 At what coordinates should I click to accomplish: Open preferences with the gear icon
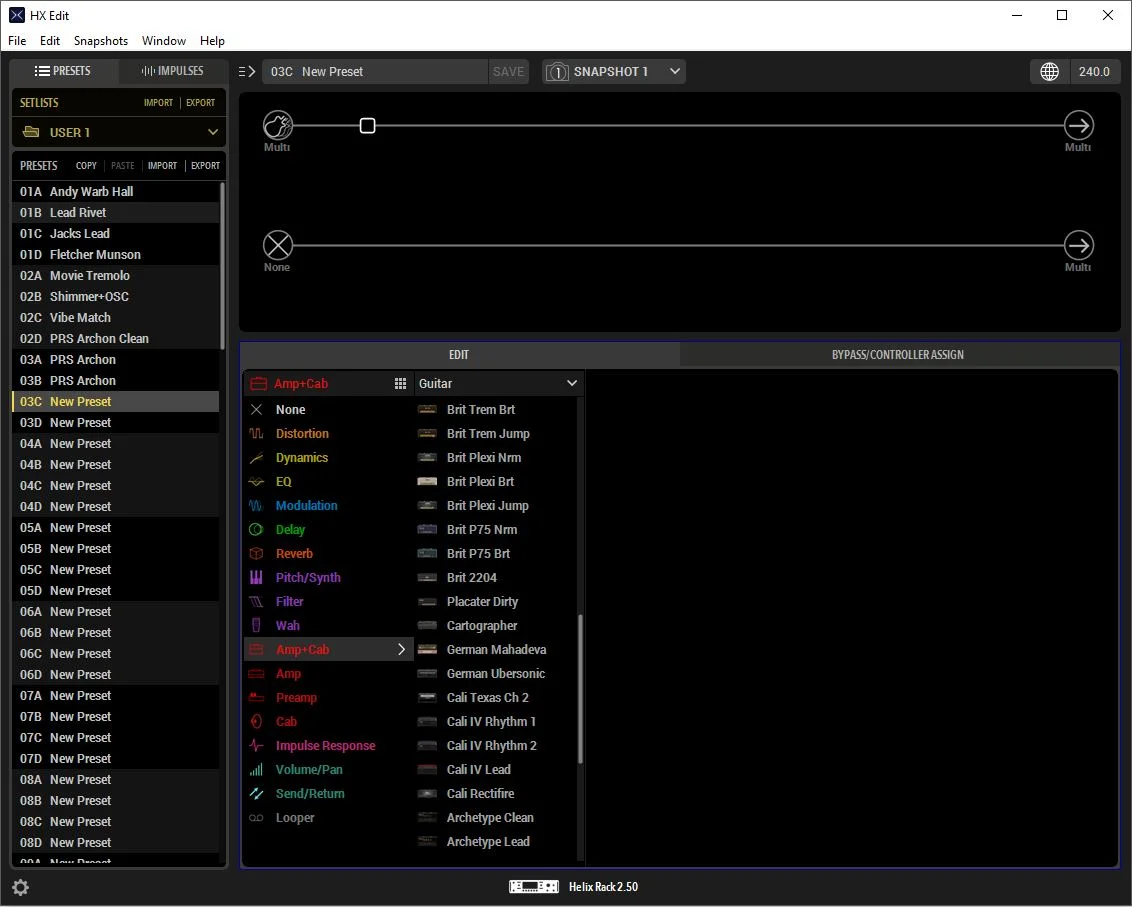[21, 888]
